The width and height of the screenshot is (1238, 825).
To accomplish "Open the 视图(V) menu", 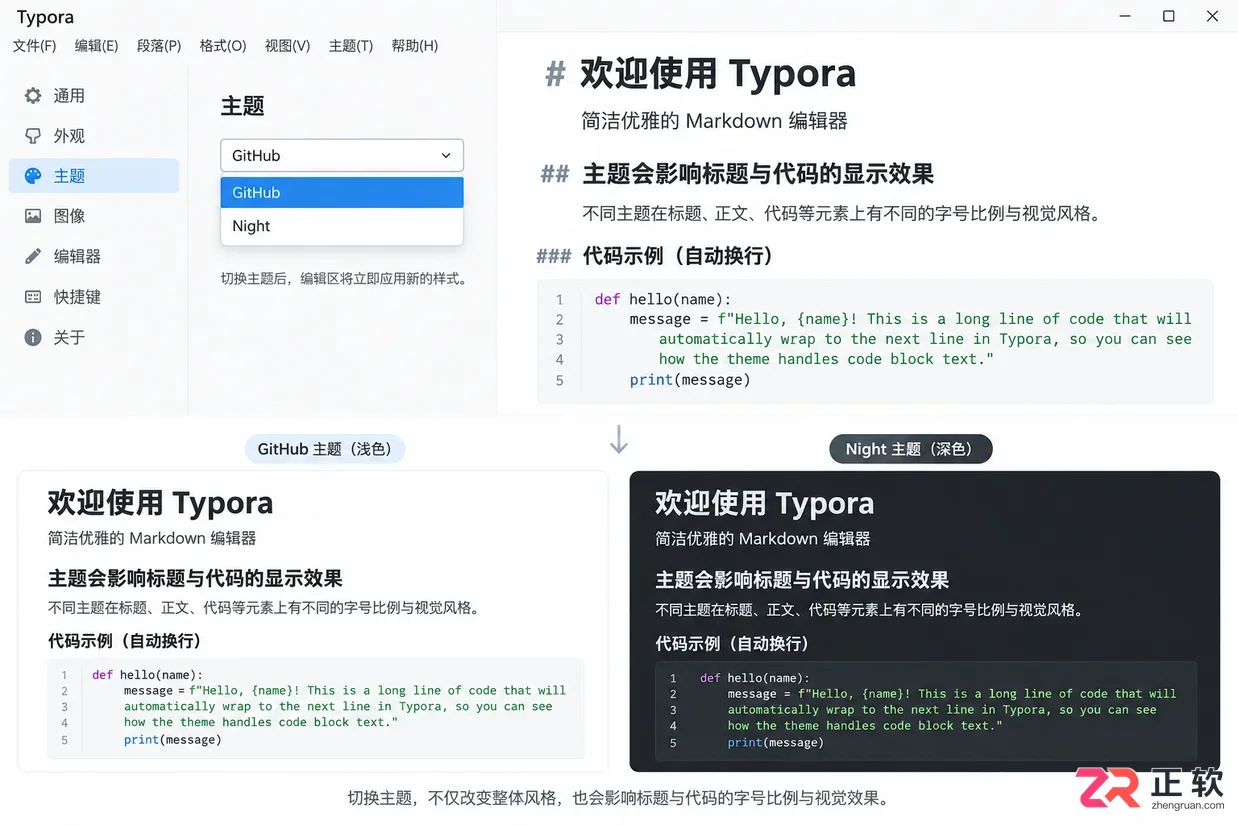I will coord(287,46).
